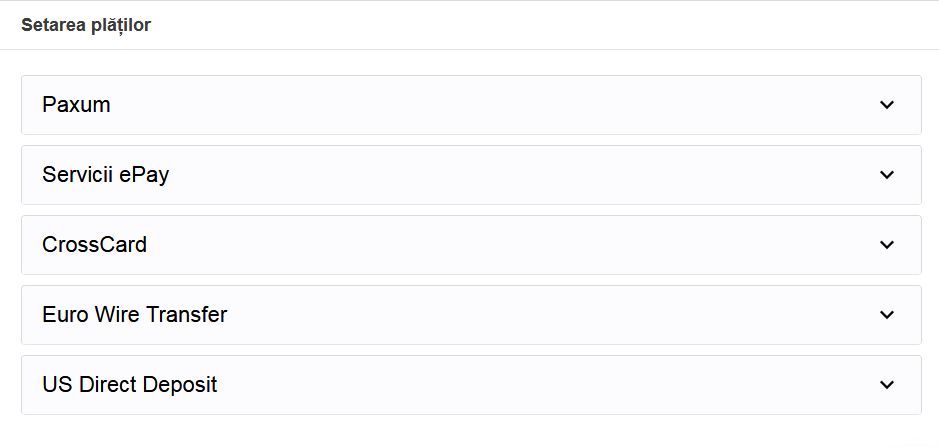Click the chevron icon beside US Direct Deposit
The width and height of the screenshot is (939, 447).
(x=886, y=385)
